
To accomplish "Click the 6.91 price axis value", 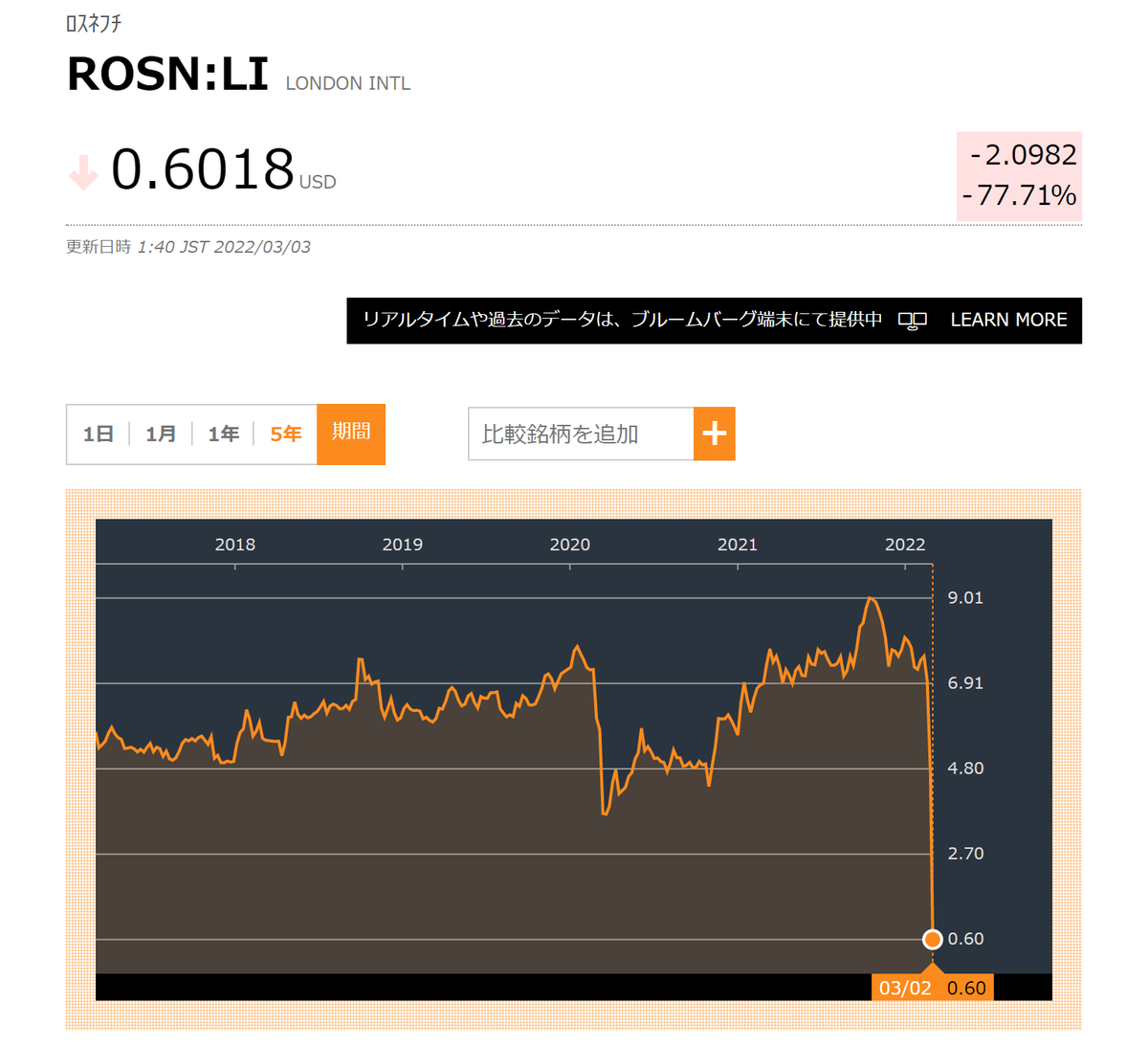I will [x=965, y=683].
